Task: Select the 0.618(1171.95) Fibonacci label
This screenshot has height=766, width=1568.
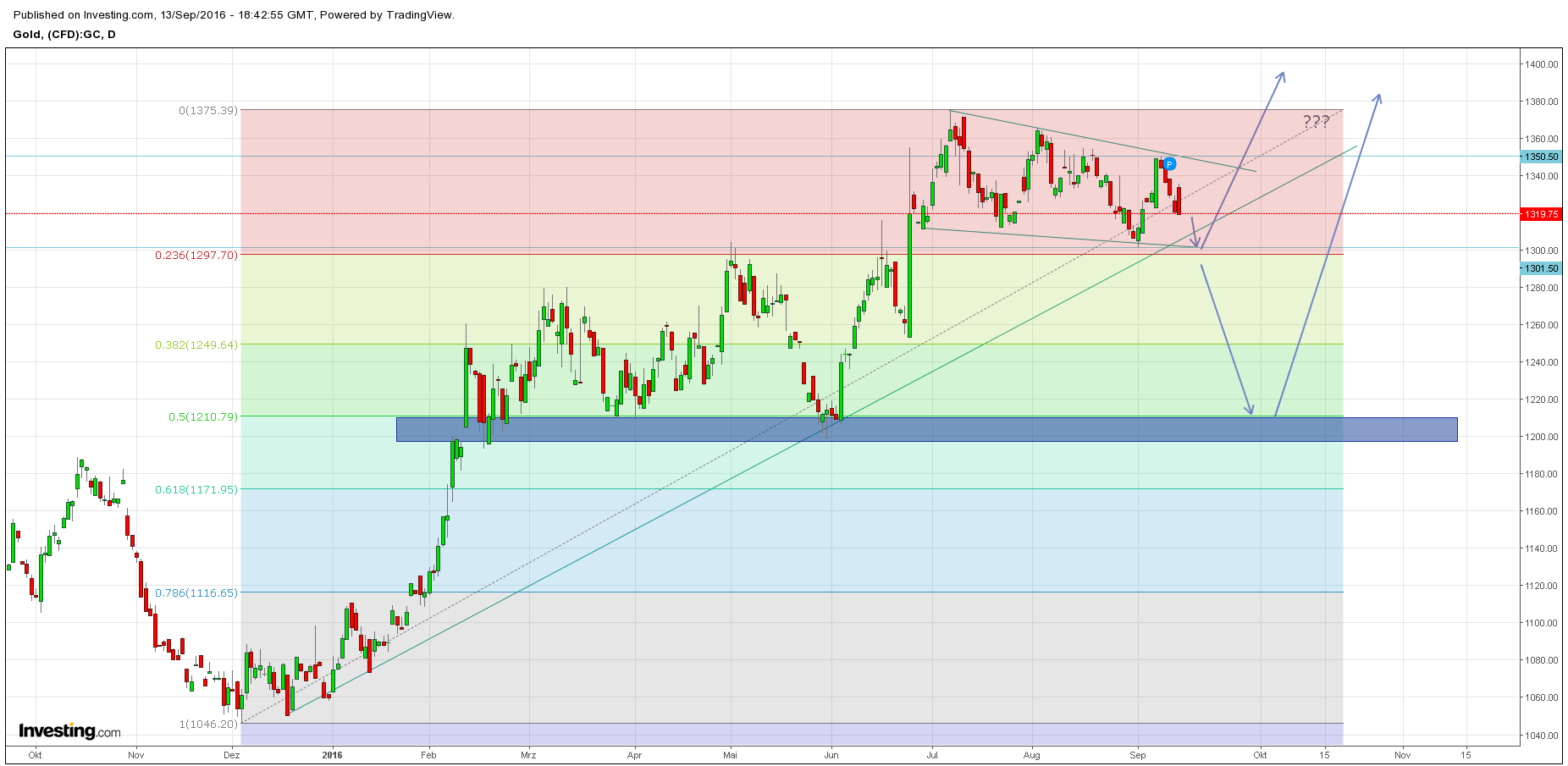Action: 196,489
